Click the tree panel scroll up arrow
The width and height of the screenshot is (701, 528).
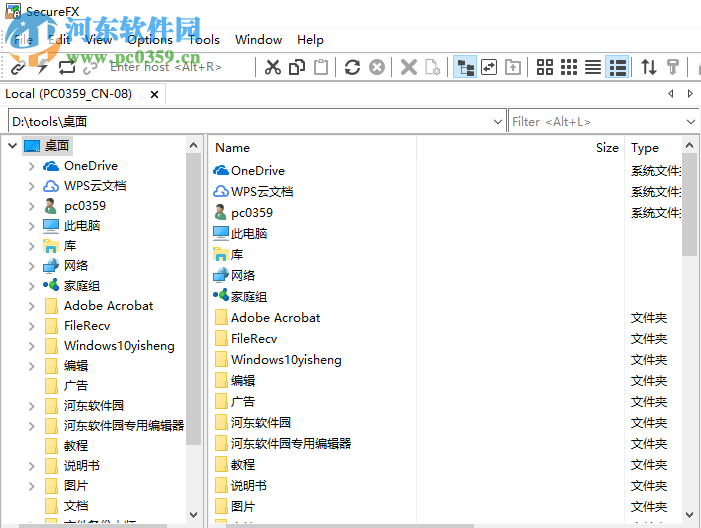click(194, 145)
